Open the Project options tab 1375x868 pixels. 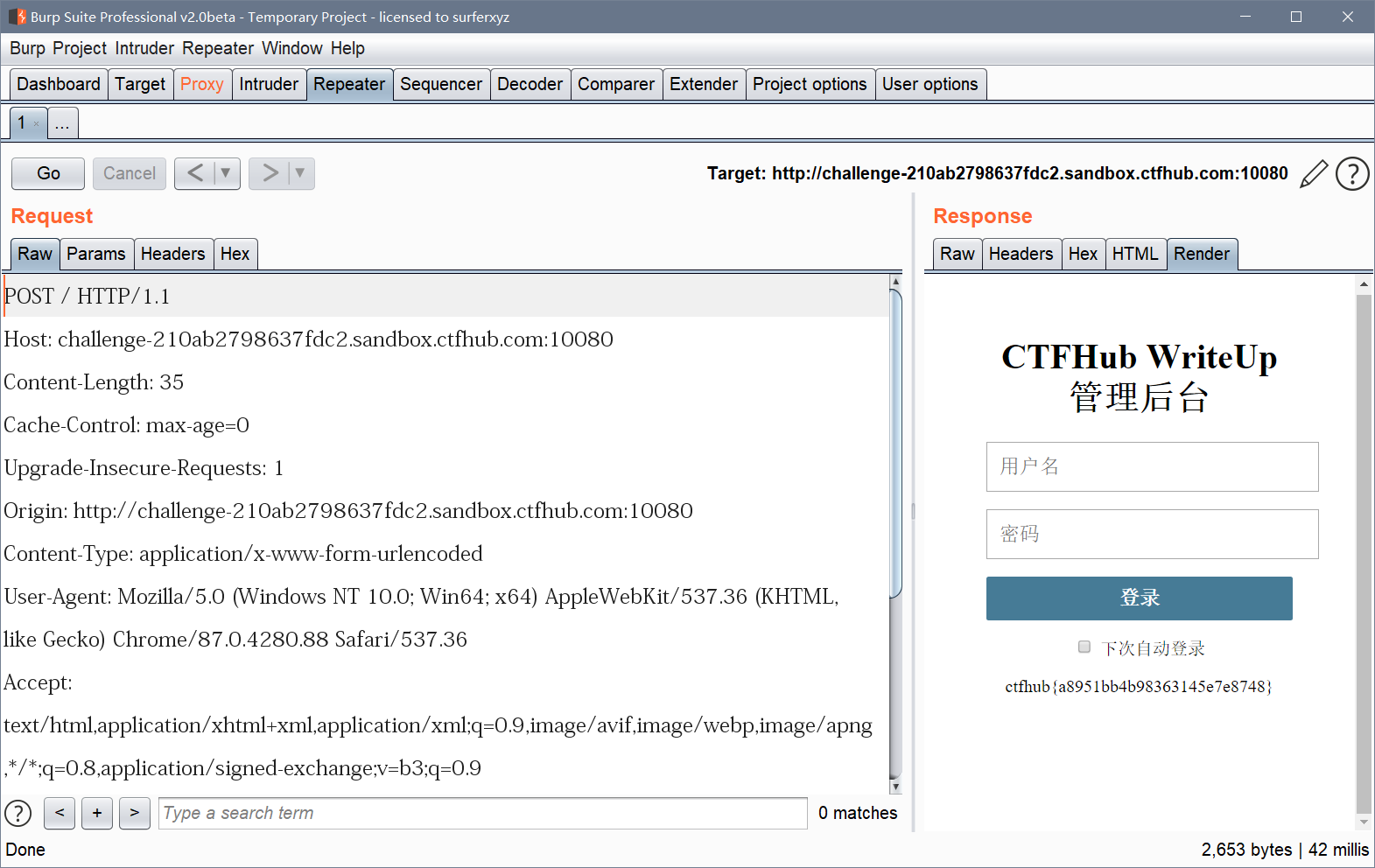[x=810, y=84]
